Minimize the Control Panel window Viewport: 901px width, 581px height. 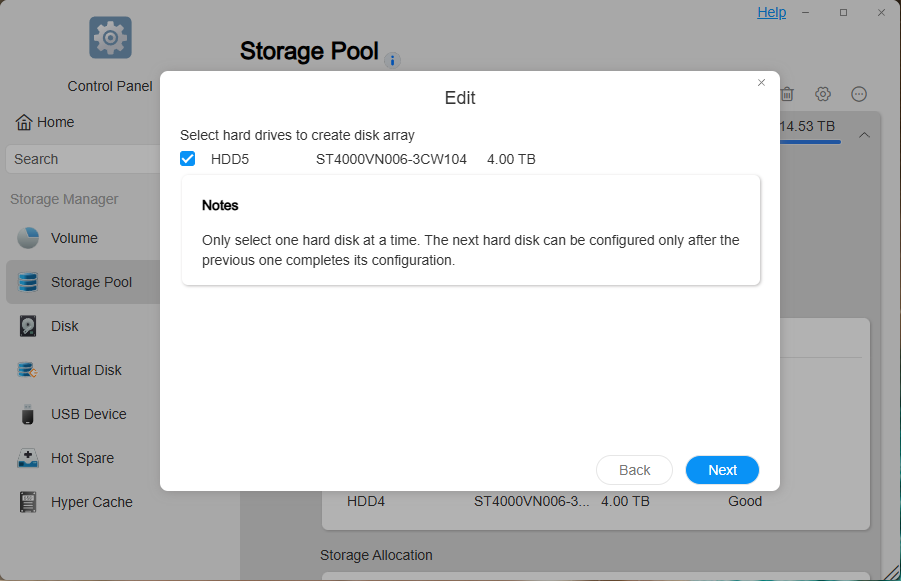(806, 12)
